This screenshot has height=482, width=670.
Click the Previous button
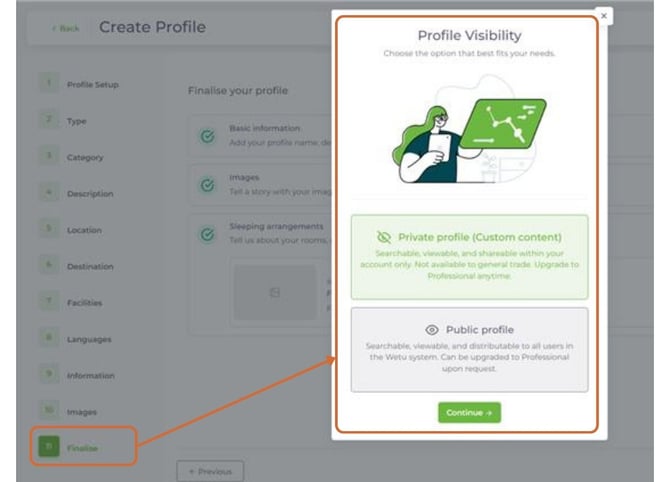coord(209,471)
